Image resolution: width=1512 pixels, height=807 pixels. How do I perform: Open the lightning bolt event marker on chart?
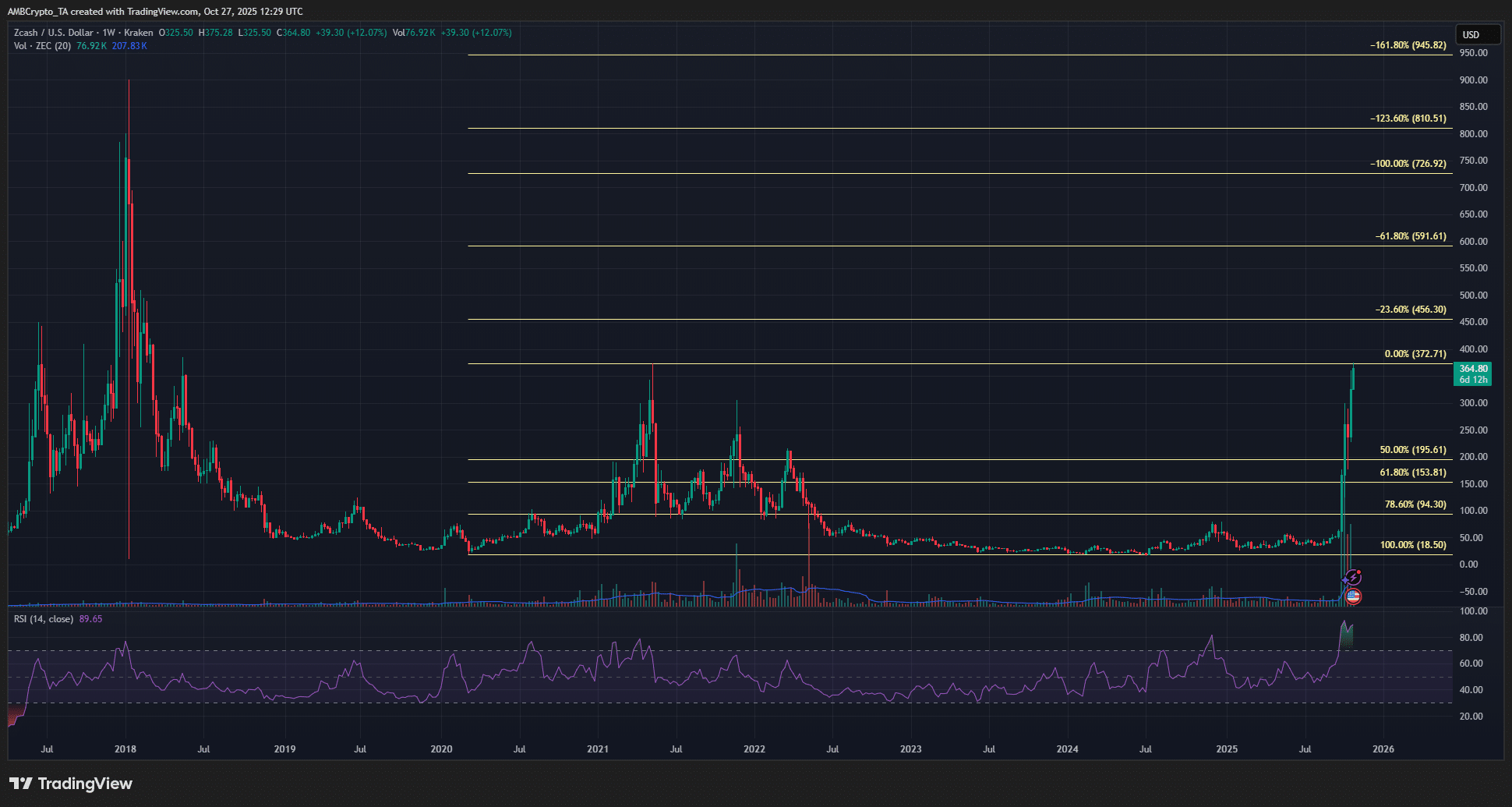1353,577
